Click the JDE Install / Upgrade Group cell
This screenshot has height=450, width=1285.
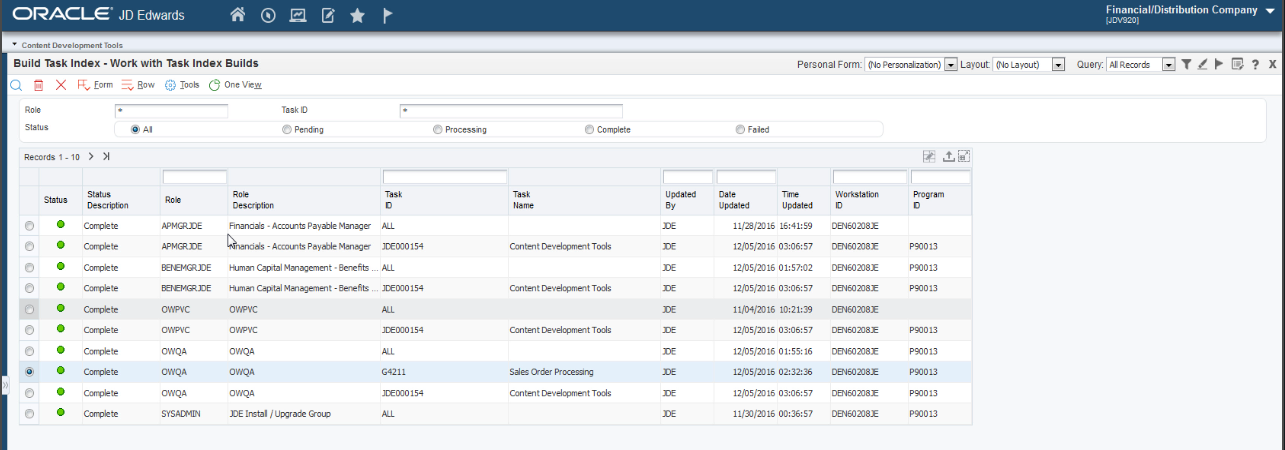[304, 413]
